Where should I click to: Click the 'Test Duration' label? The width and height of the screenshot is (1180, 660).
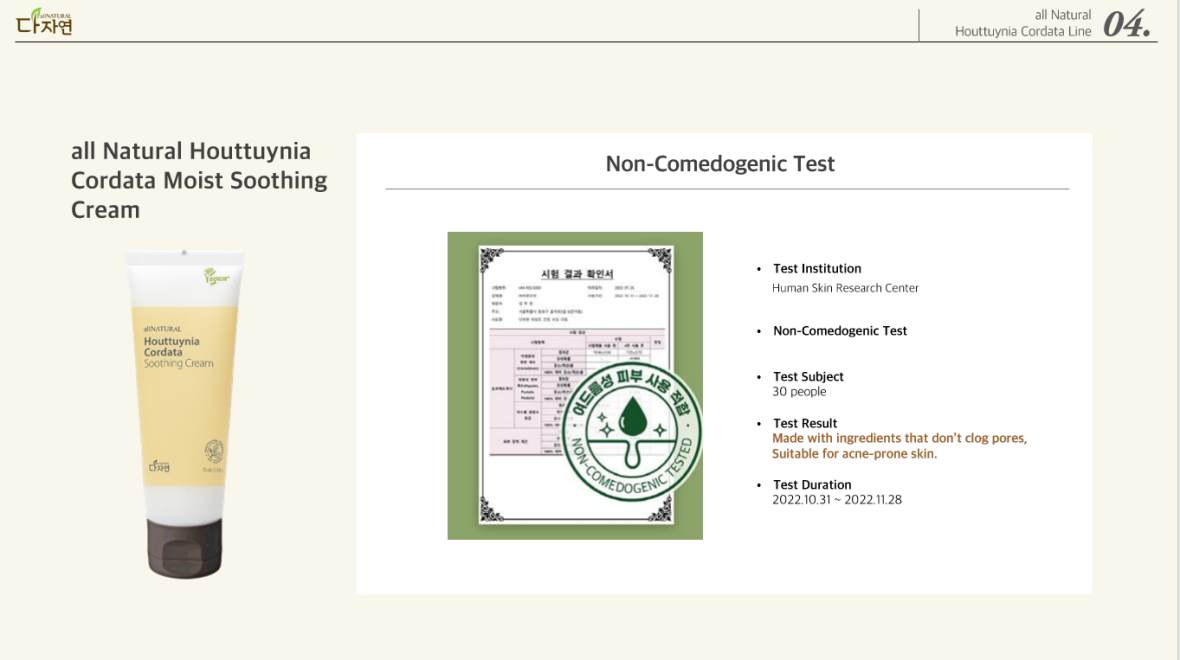click(x=812, y=485)
